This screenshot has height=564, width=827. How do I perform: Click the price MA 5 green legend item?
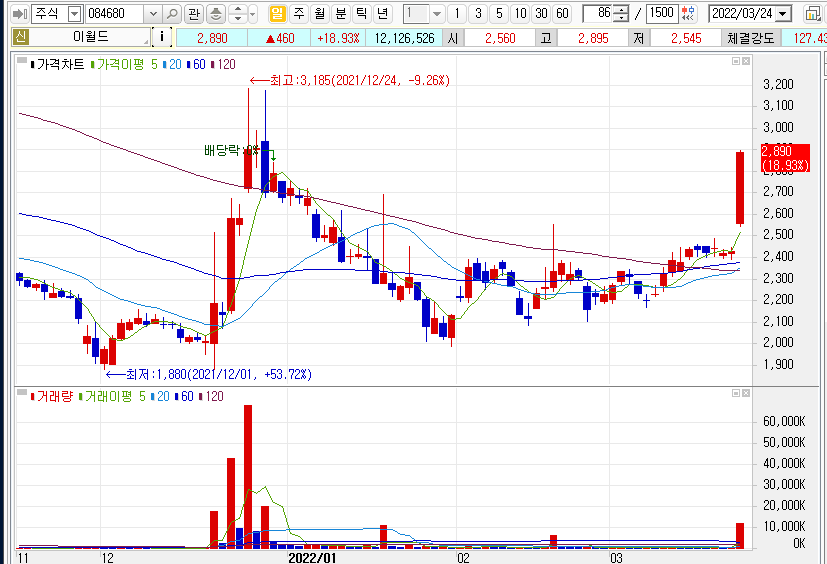click(154, 64)
